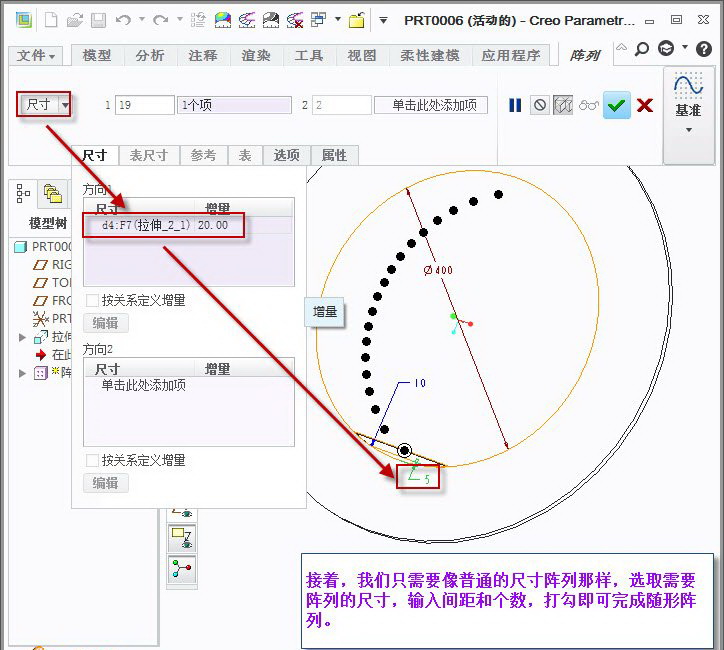Click the no-preview circle icon
The image size is (724, 650).
tap(540, 105)
